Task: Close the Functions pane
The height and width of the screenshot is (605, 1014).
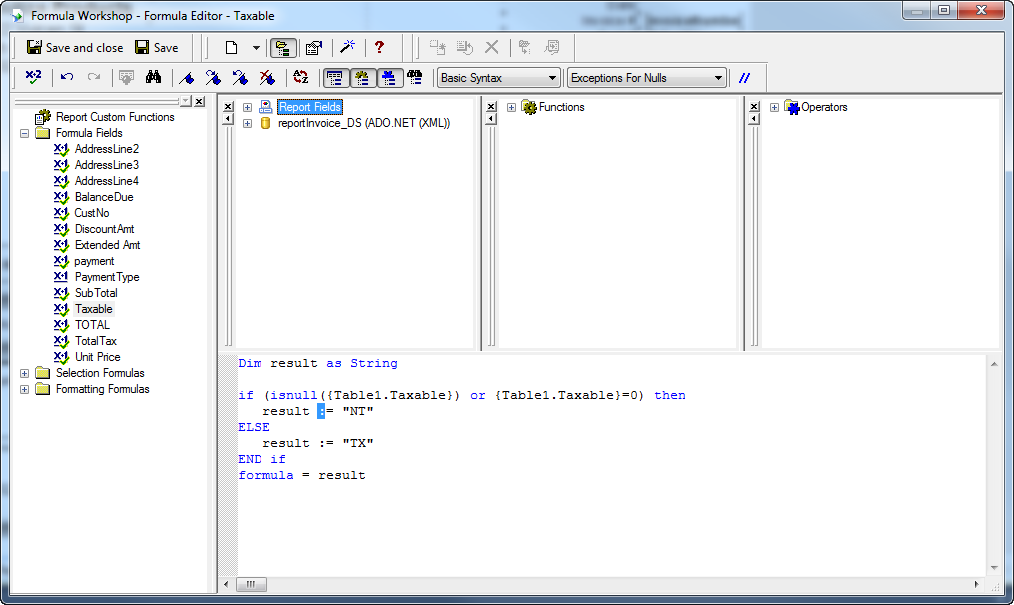Action: [x=491, y=107]
